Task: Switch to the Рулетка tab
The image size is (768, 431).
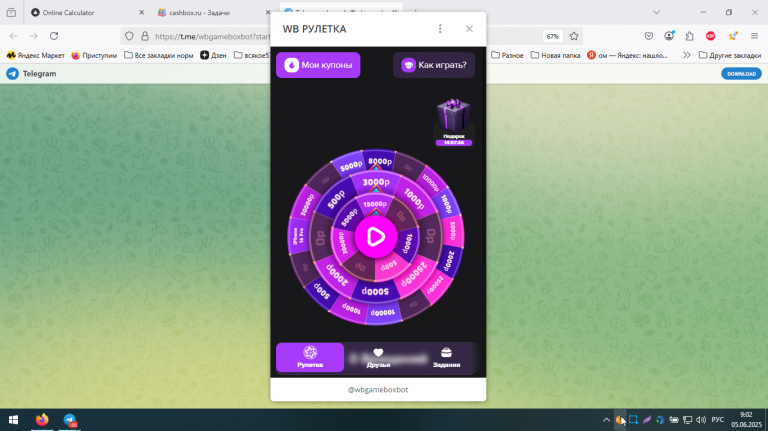Action: tap(310, 358)
